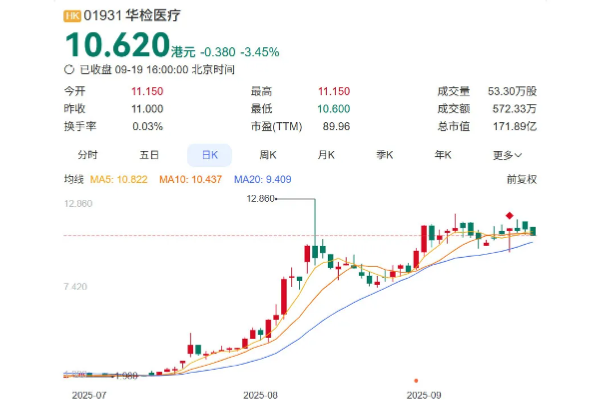Click the 均线 label
Screen dimensions: 600x400
73,179
